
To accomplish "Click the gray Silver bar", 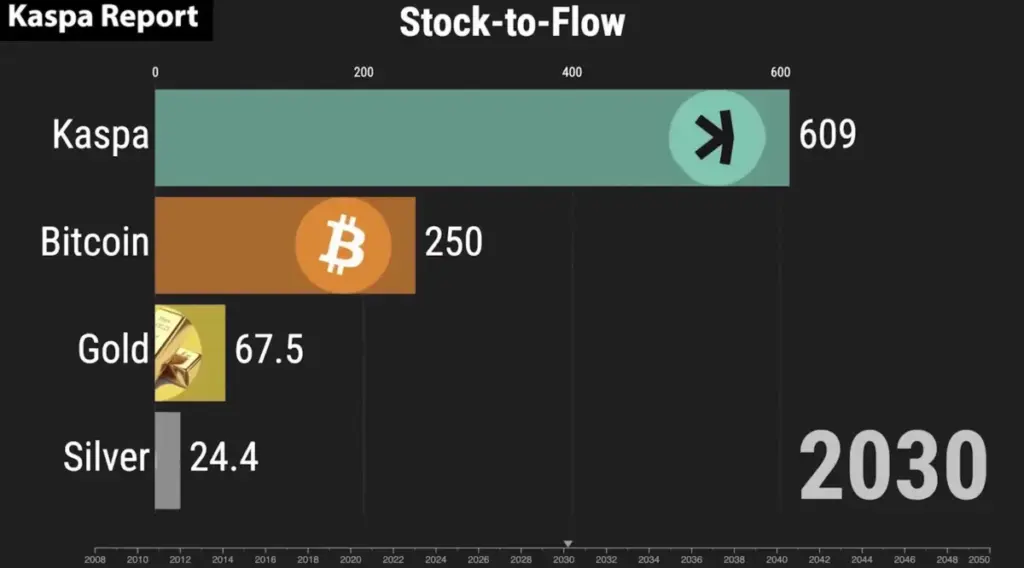I will [167, 460].
